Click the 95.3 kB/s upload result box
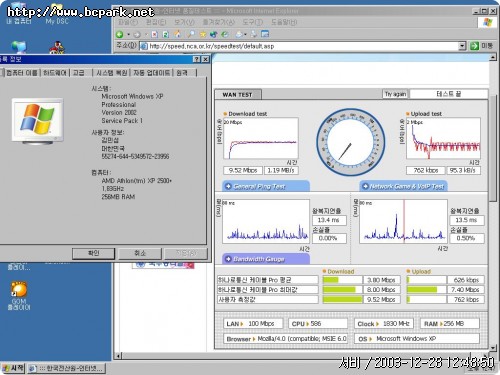The image size is (500, 375). tap(464, 170)
